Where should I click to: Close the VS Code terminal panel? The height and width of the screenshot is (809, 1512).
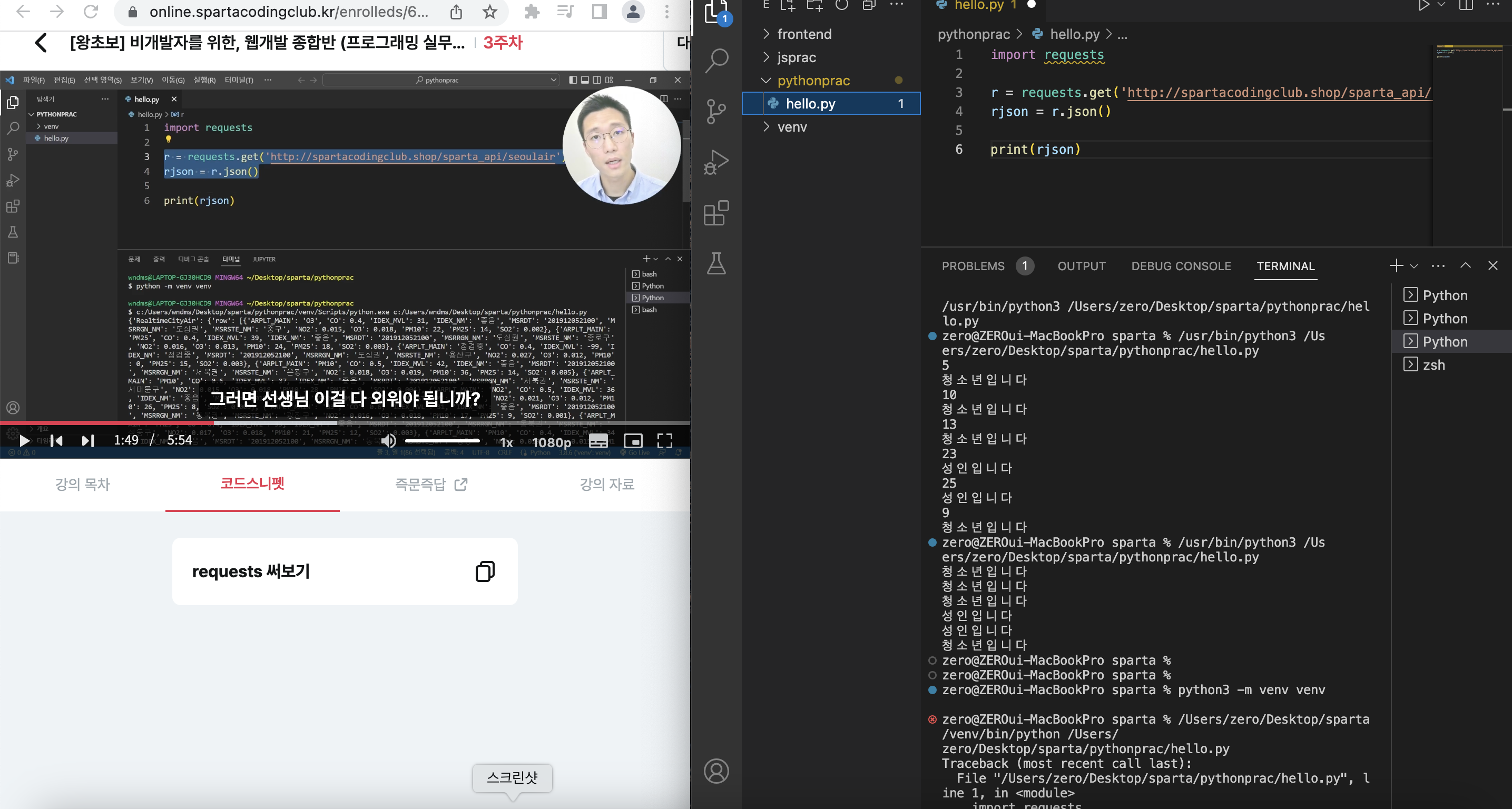coord(1493,266)
